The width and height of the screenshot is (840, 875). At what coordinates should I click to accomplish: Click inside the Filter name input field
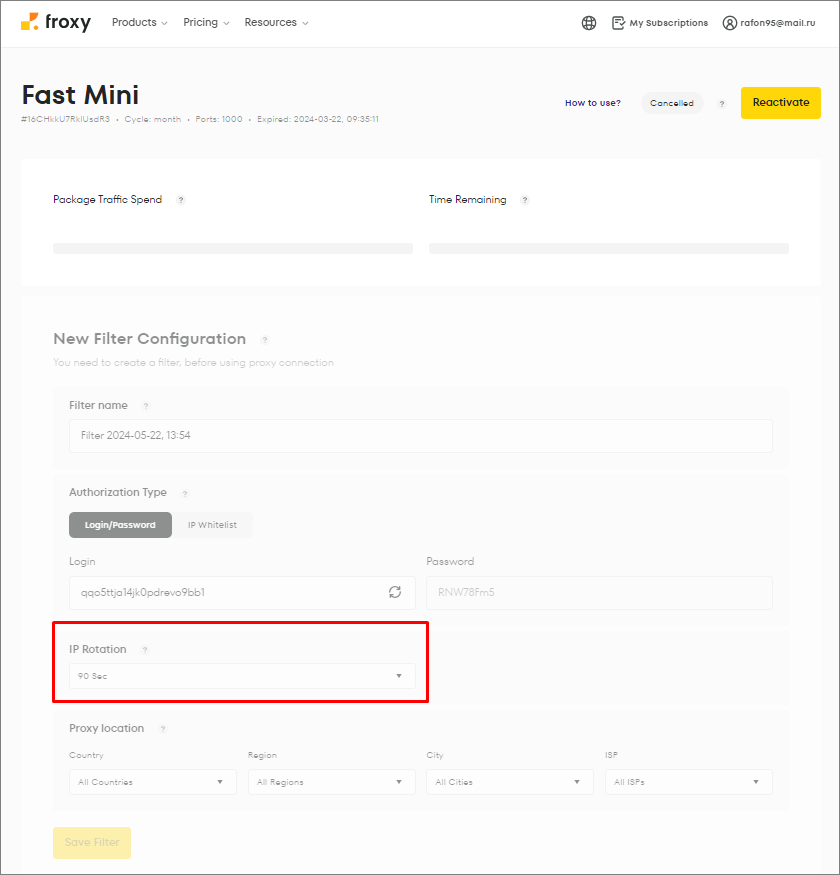(x=420, y=436)
